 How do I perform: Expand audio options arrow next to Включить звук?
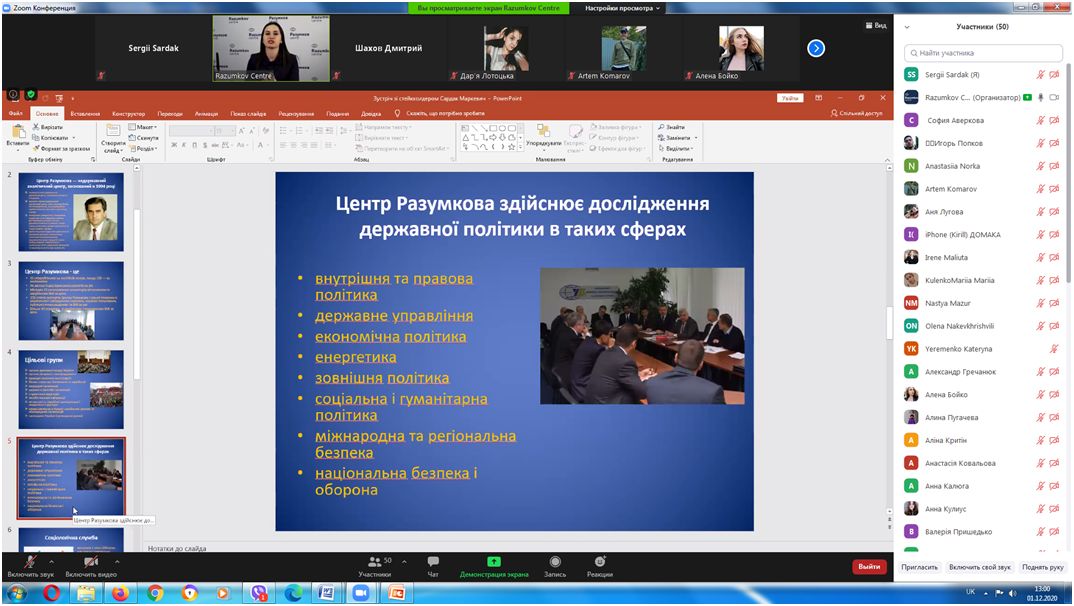click(x=51, y=562)
